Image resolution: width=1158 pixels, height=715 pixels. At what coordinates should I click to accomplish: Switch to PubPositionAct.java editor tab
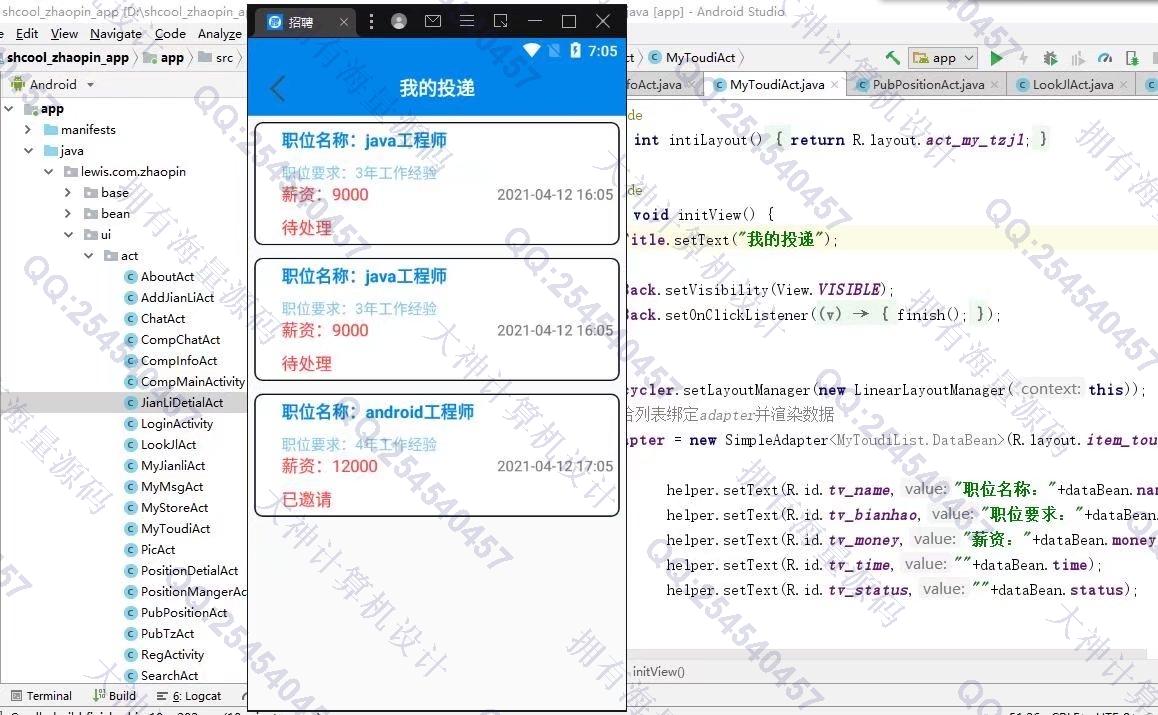point(928,84)
